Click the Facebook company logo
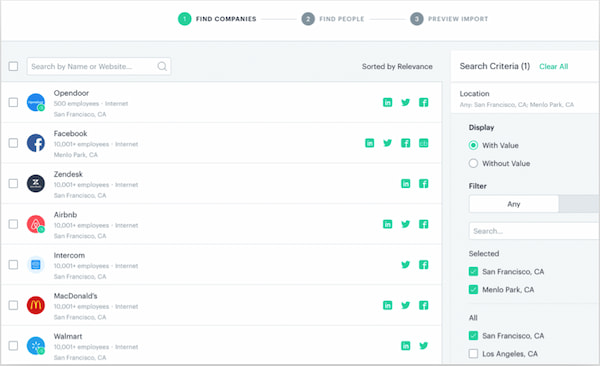600x366 pixels. 36,143
